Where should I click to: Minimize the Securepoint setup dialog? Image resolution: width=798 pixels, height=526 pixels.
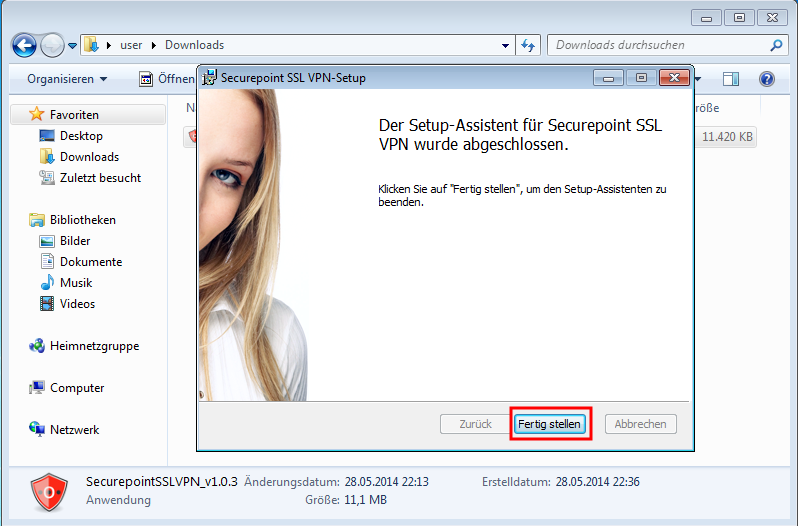[x=608, y=78]
